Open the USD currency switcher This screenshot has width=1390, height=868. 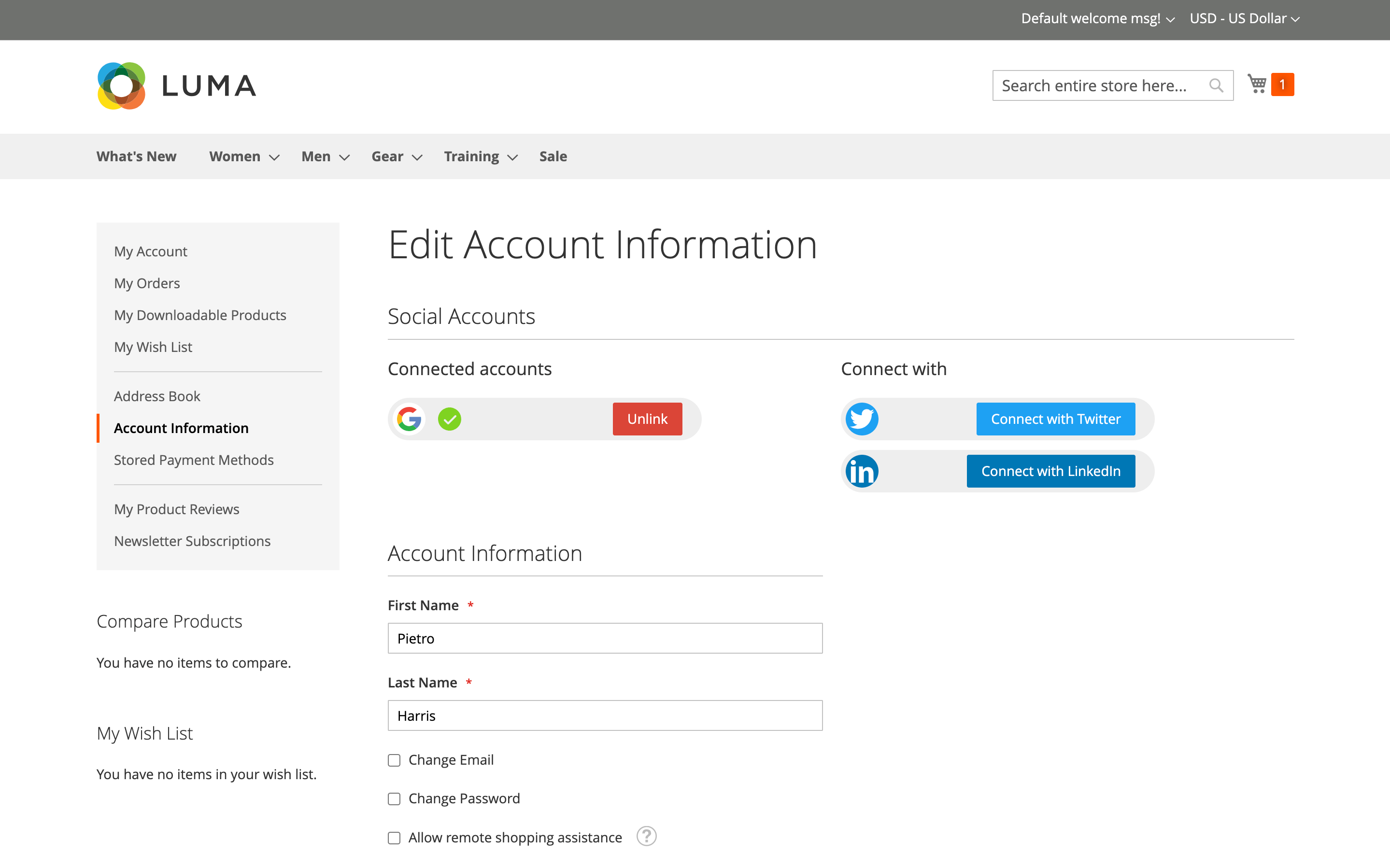[1244, 19]
